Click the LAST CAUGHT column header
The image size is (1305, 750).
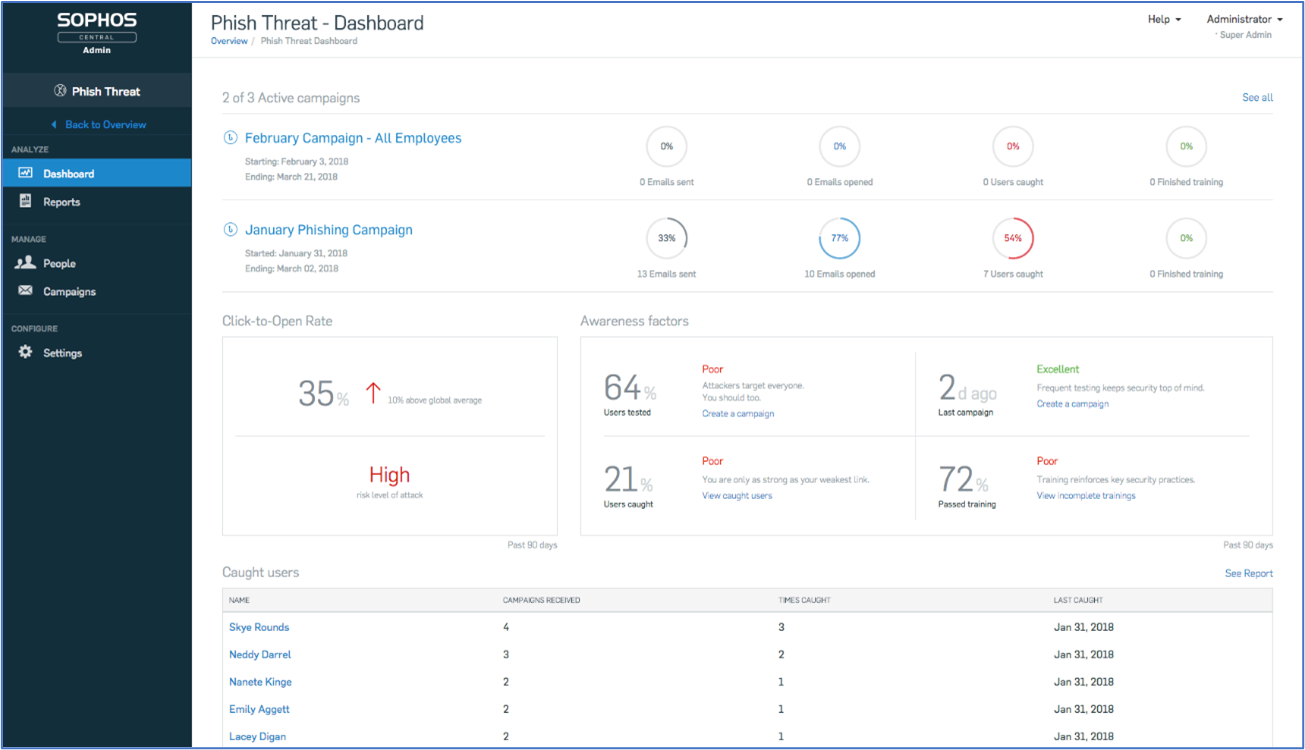point(1078,600)
